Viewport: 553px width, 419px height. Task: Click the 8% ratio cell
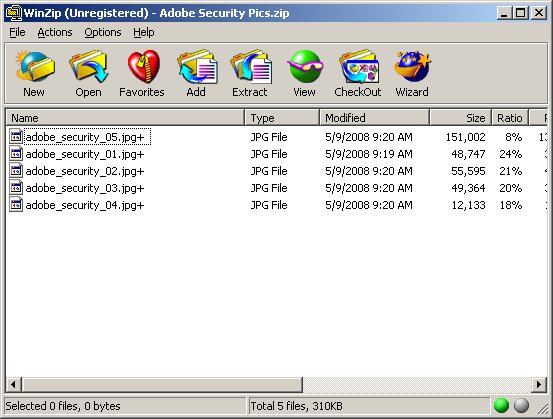tap(514, 137)
